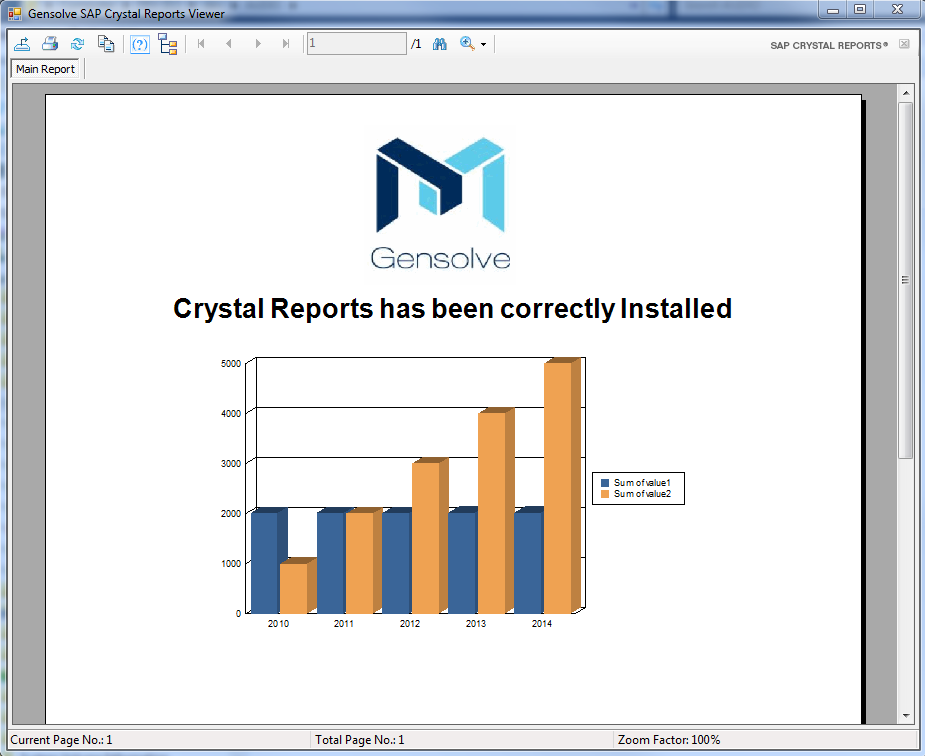Click the vertical scrollbar up arrow
This screenshot has width=925, height=756.
coord(906,92)
